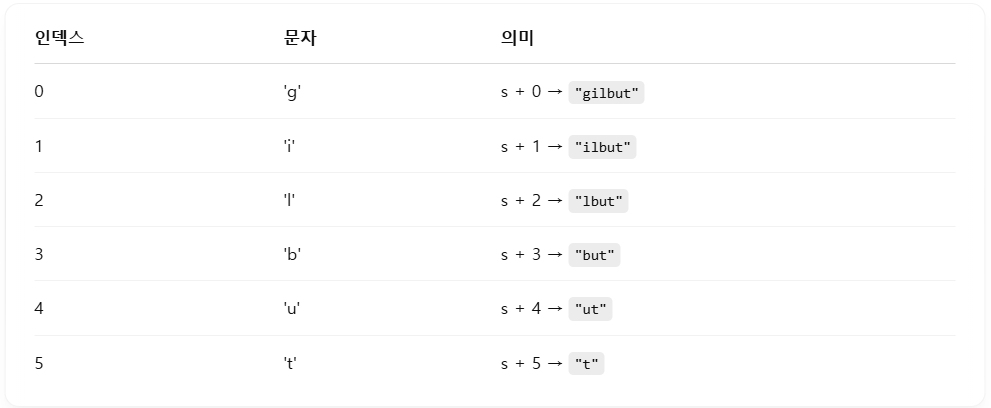Click the 'u' character cell
Screen dimensions: 991x408
coord(291,309)
